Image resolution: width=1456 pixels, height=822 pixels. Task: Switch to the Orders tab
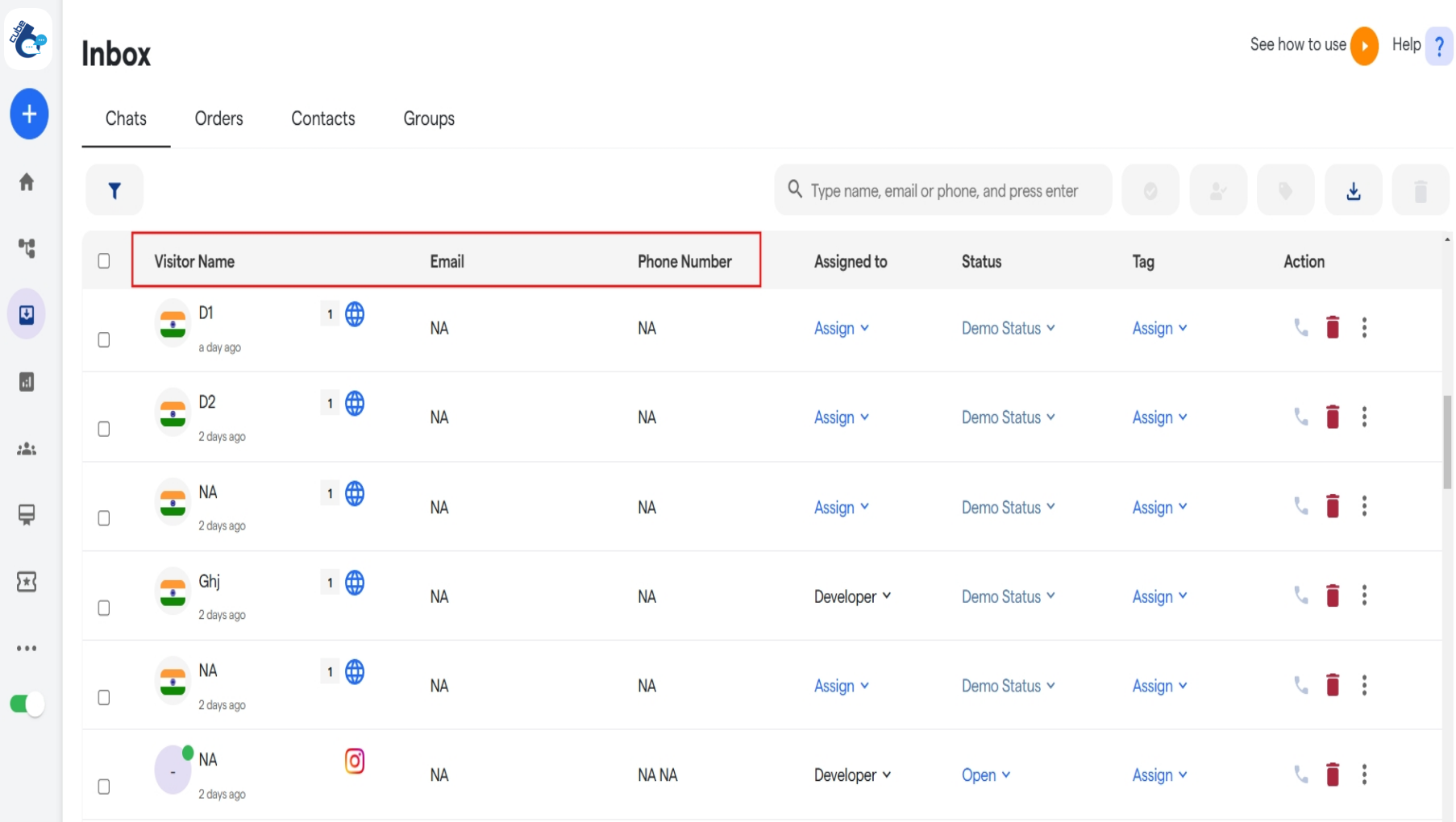pyautogui.click(x=218, y=118)
